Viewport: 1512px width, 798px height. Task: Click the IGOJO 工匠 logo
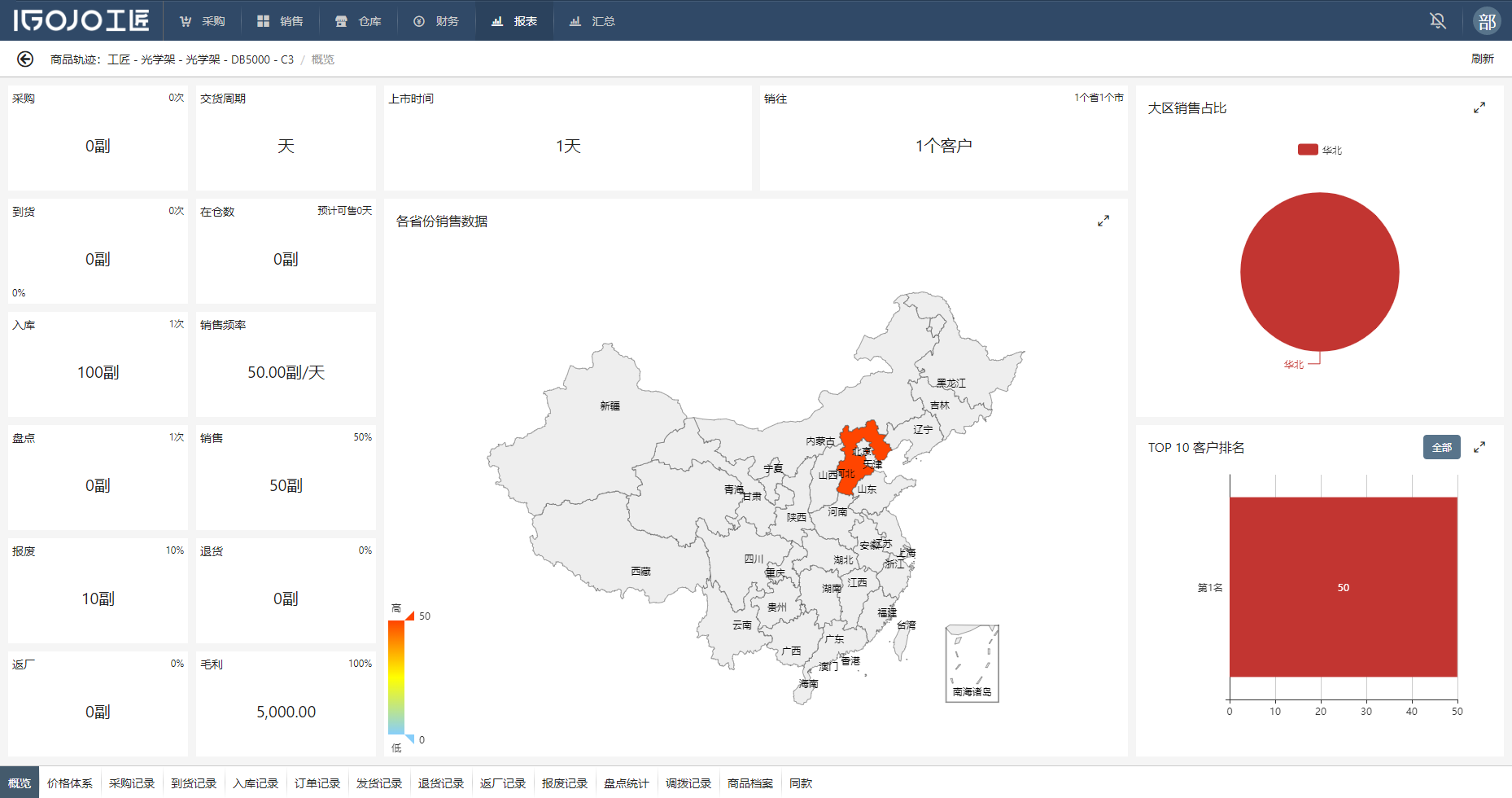point(81,20)
